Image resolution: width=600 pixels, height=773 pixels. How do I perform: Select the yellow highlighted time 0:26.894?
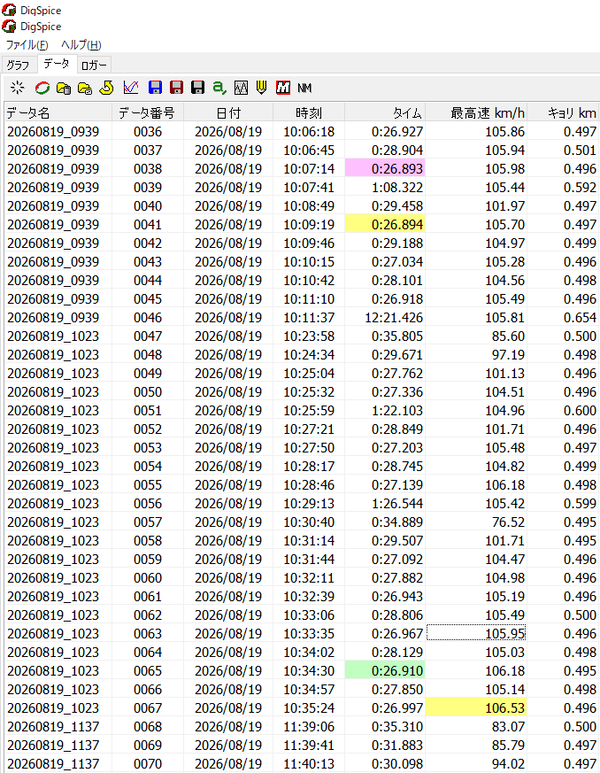click(385, 224)
